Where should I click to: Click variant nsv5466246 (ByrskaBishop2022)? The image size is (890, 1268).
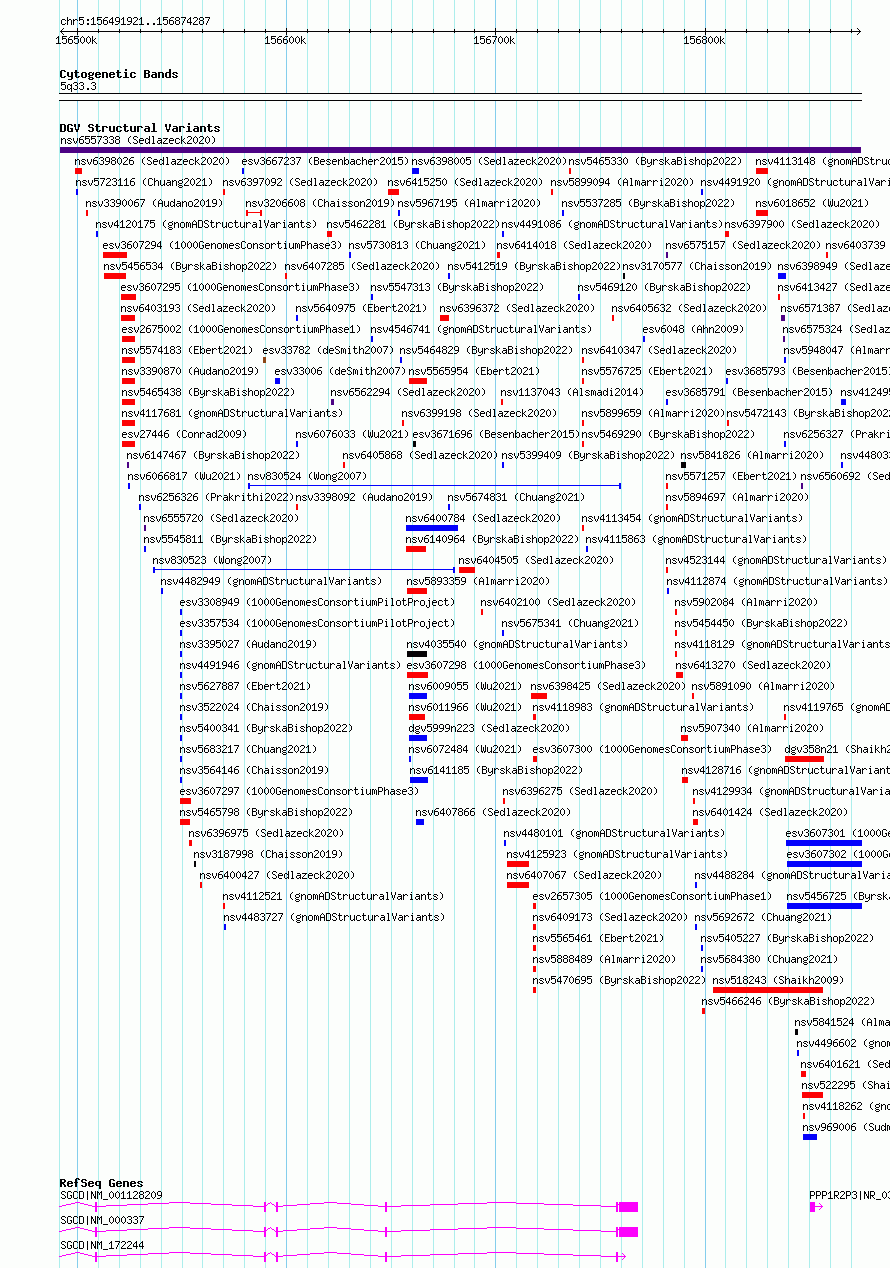click(x=788, y=1001)
